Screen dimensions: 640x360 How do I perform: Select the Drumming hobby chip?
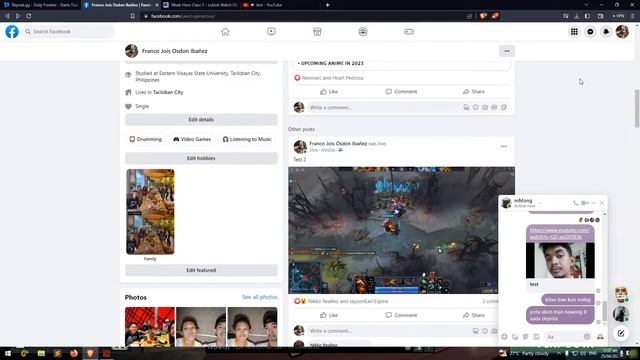point(146,139)
